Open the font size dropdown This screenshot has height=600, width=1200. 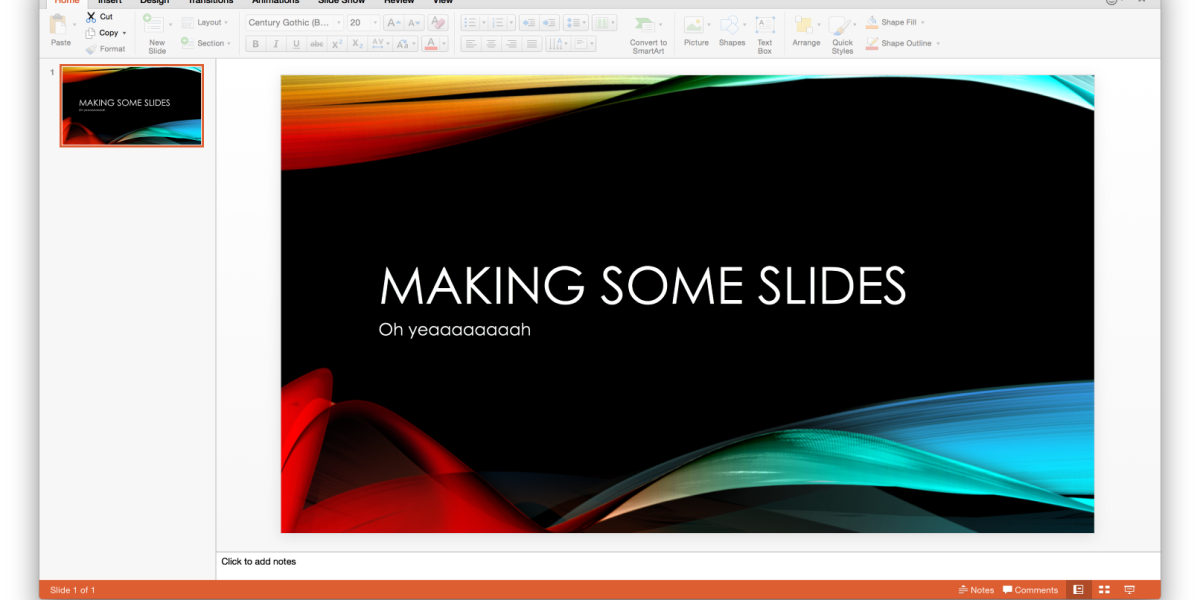374,22
